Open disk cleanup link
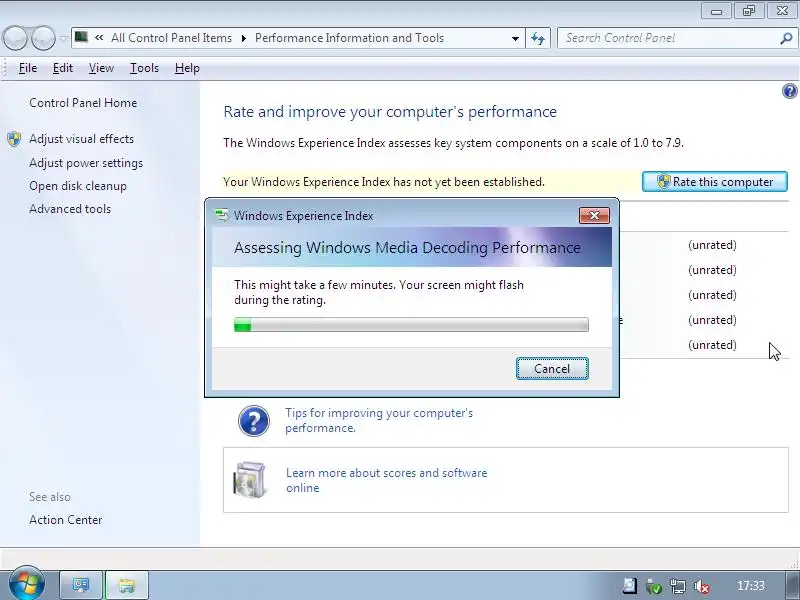The image size is (800, 600). [78, 186]
